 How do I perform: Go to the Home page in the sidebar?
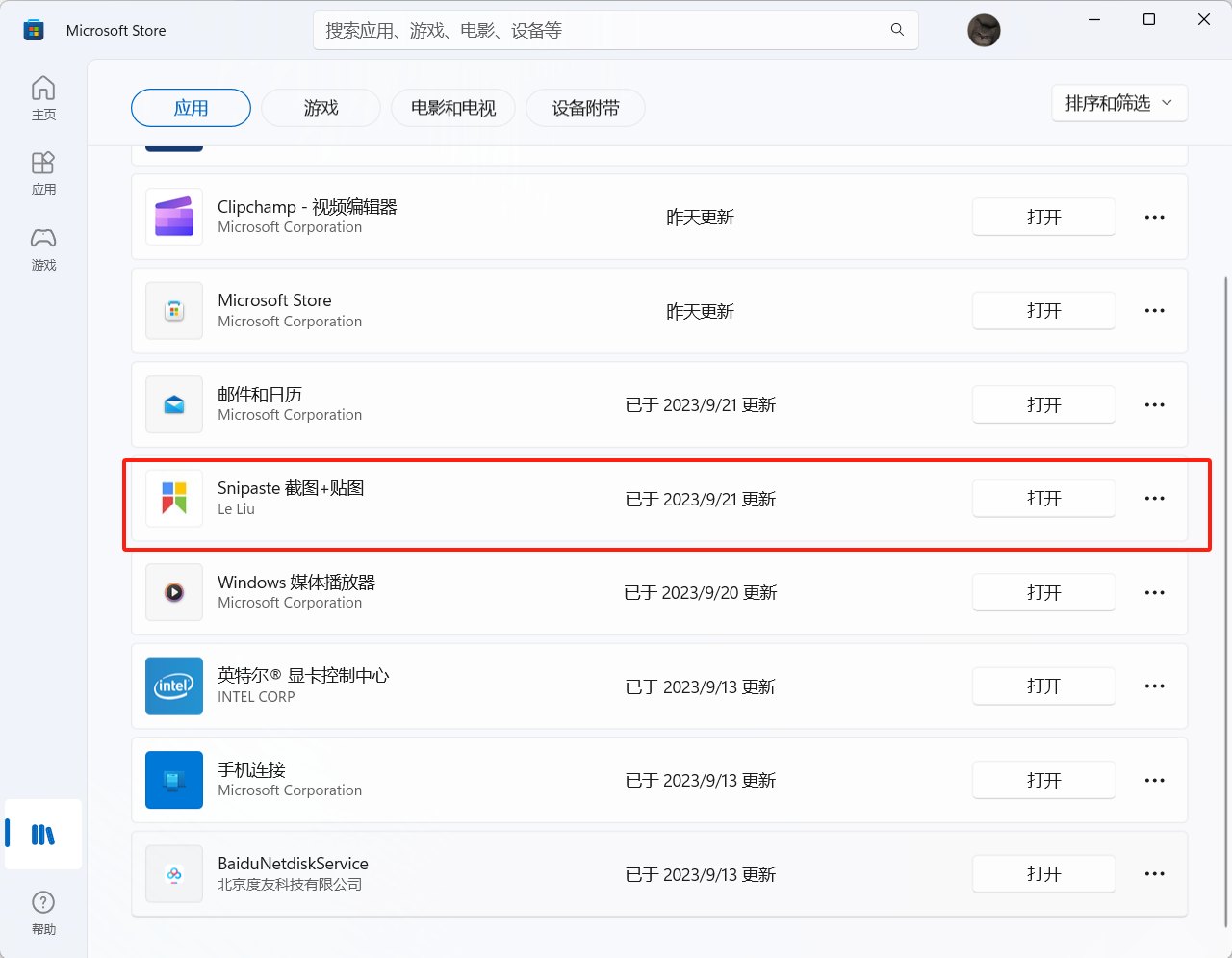click(43, 98)
